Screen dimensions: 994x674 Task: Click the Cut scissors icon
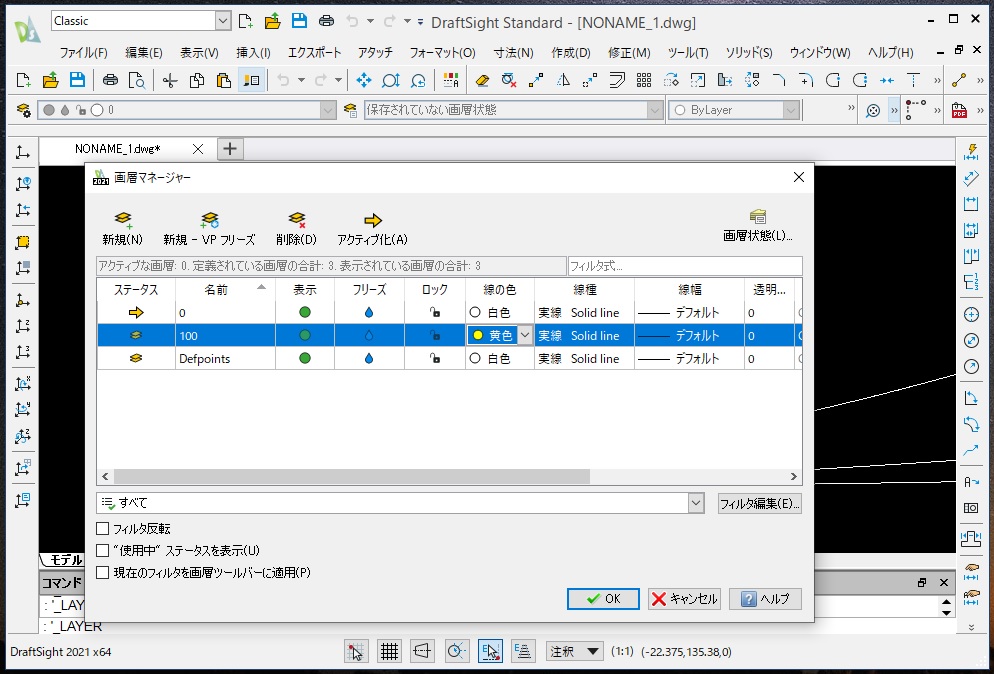(170, 80)
